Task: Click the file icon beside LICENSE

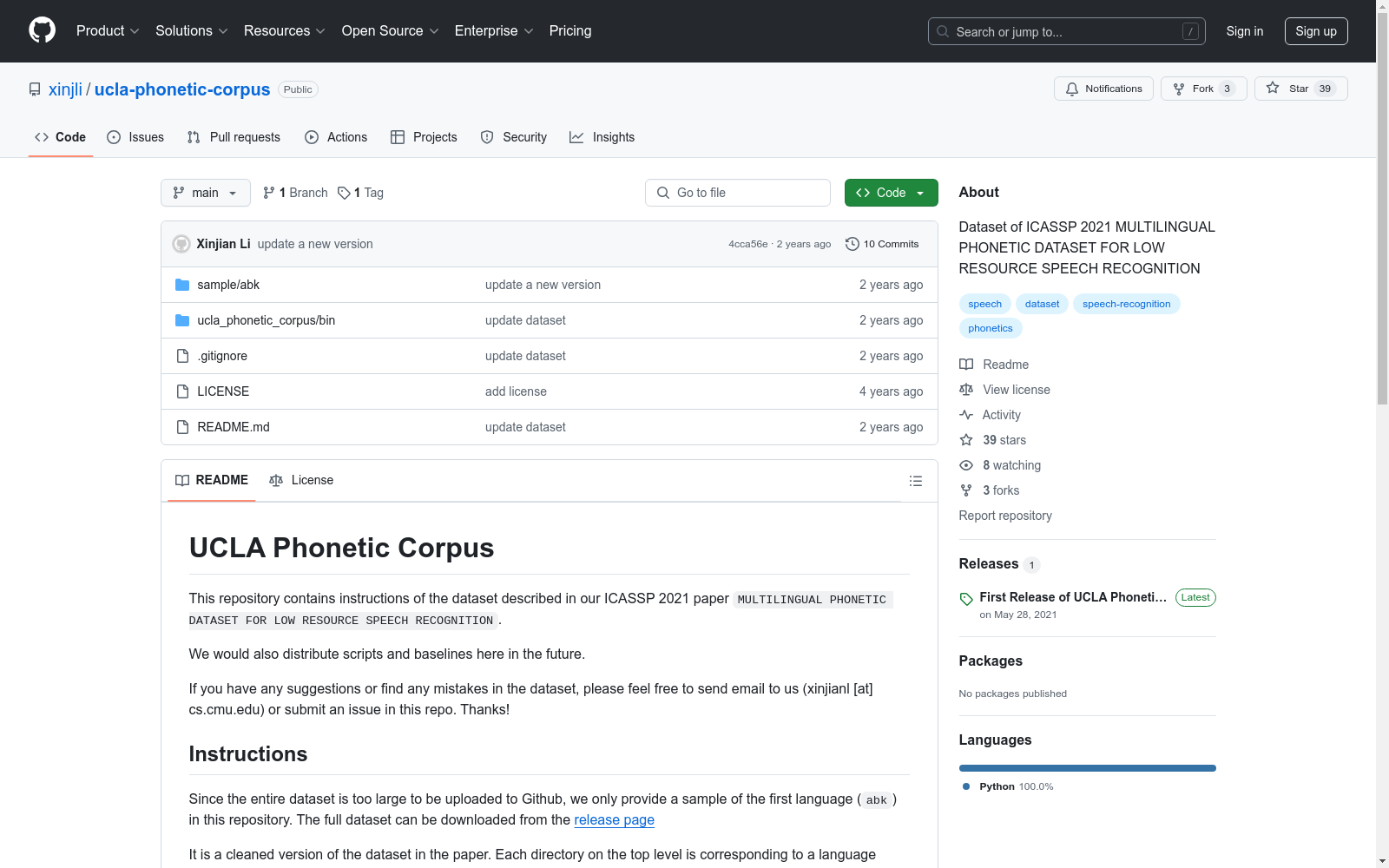Action: (182, 391)
